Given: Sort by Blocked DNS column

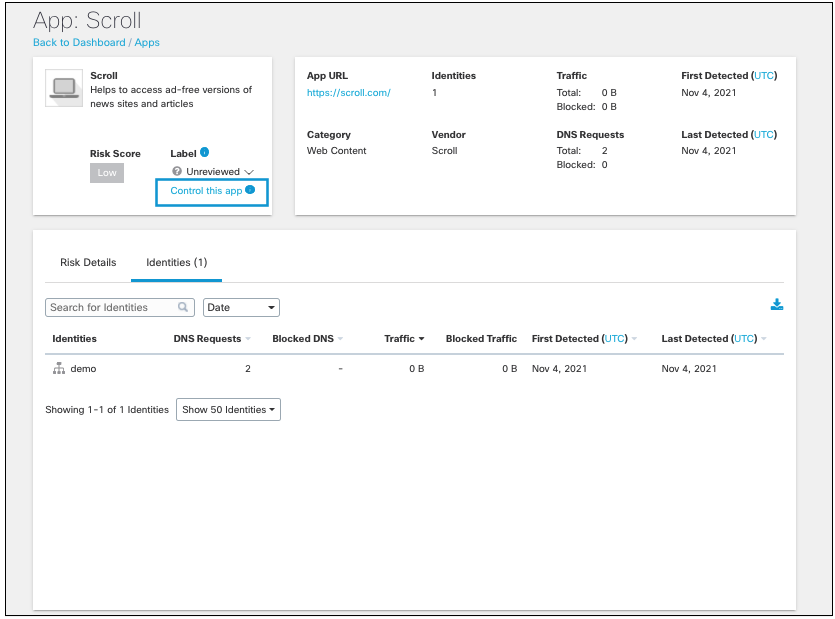Looking at the screenshot, I should [x=307, y=339].
